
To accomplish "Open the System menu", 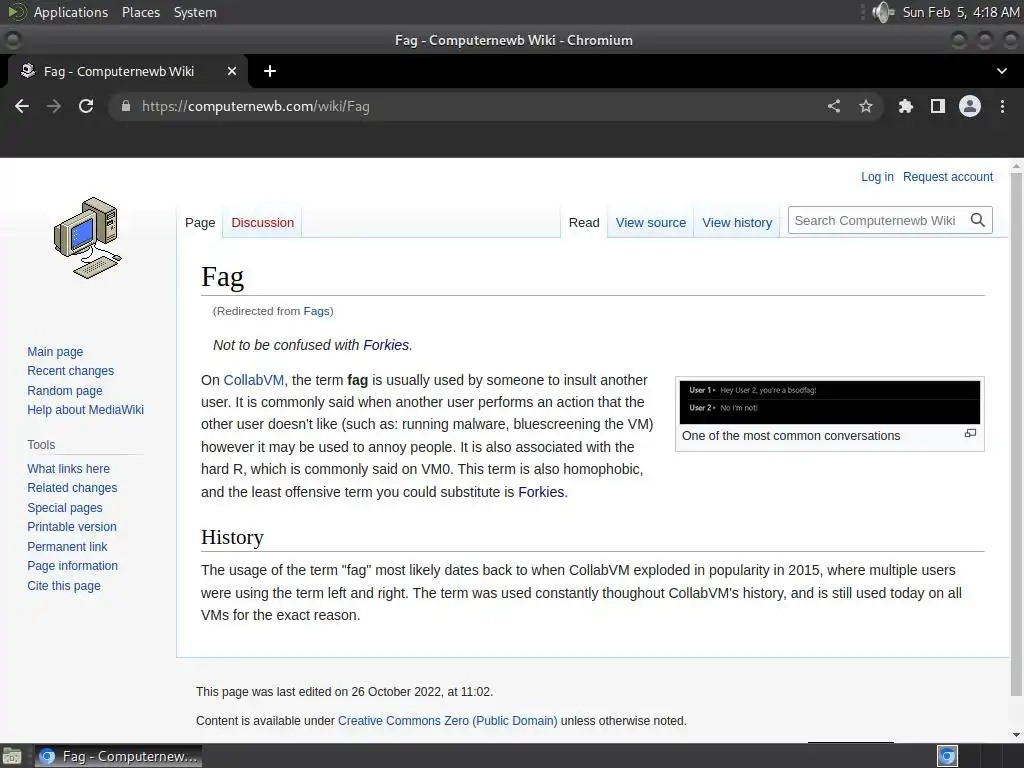I will [195, 12].
